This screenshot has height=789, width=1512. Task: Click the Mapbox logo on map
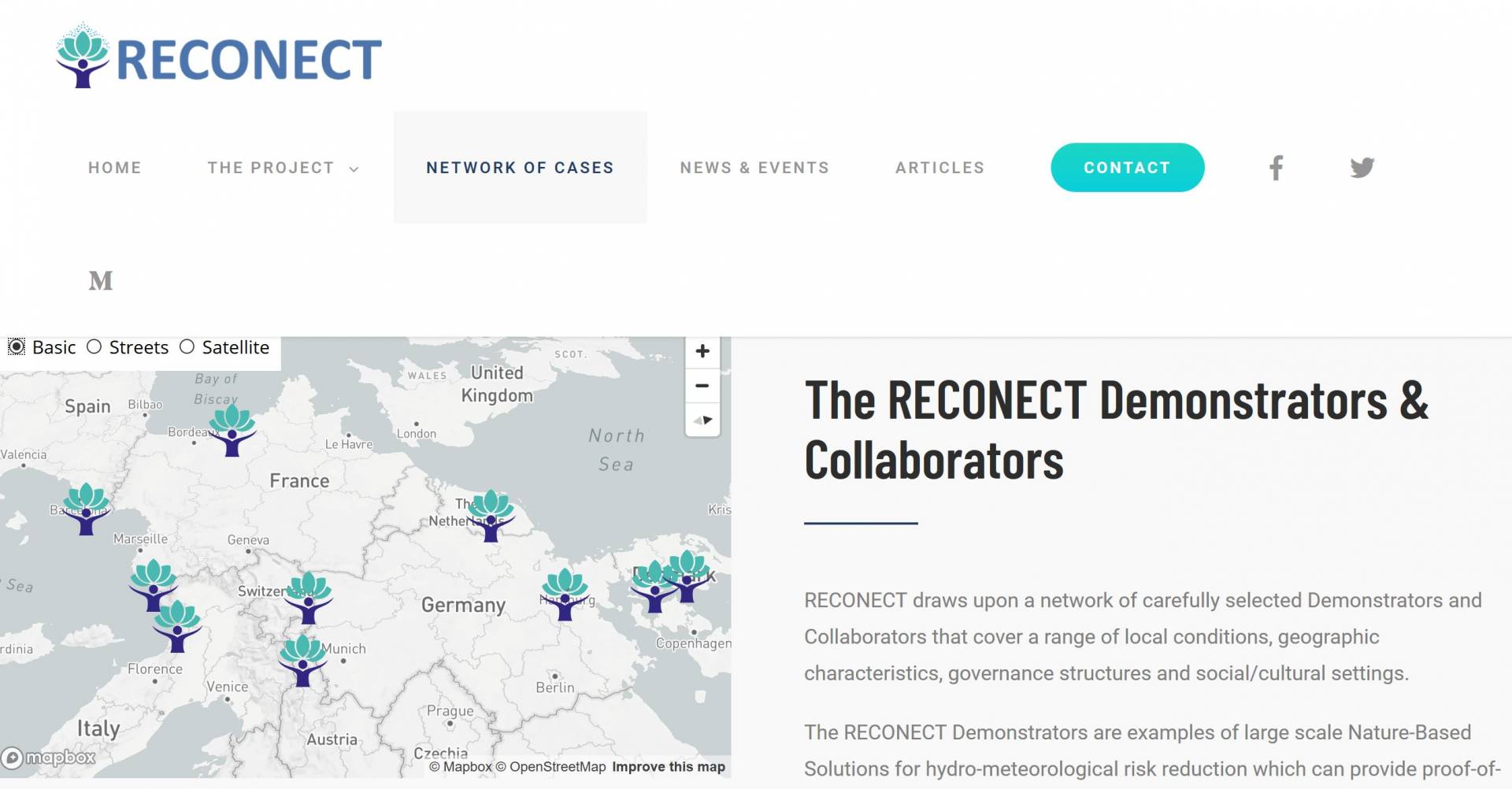48,758
